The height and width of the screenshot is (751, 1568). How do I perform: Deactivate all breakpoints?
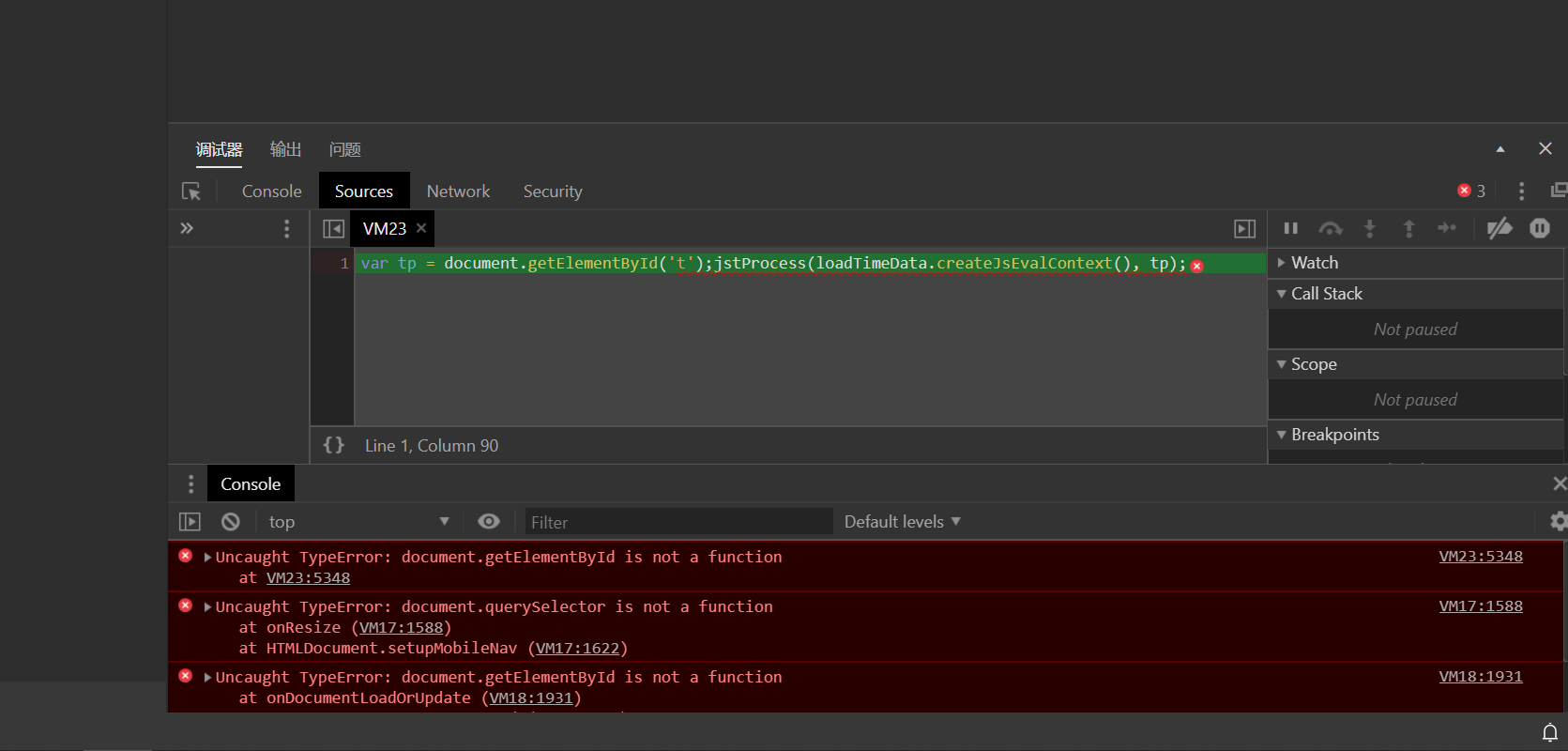pos(1499,228)
